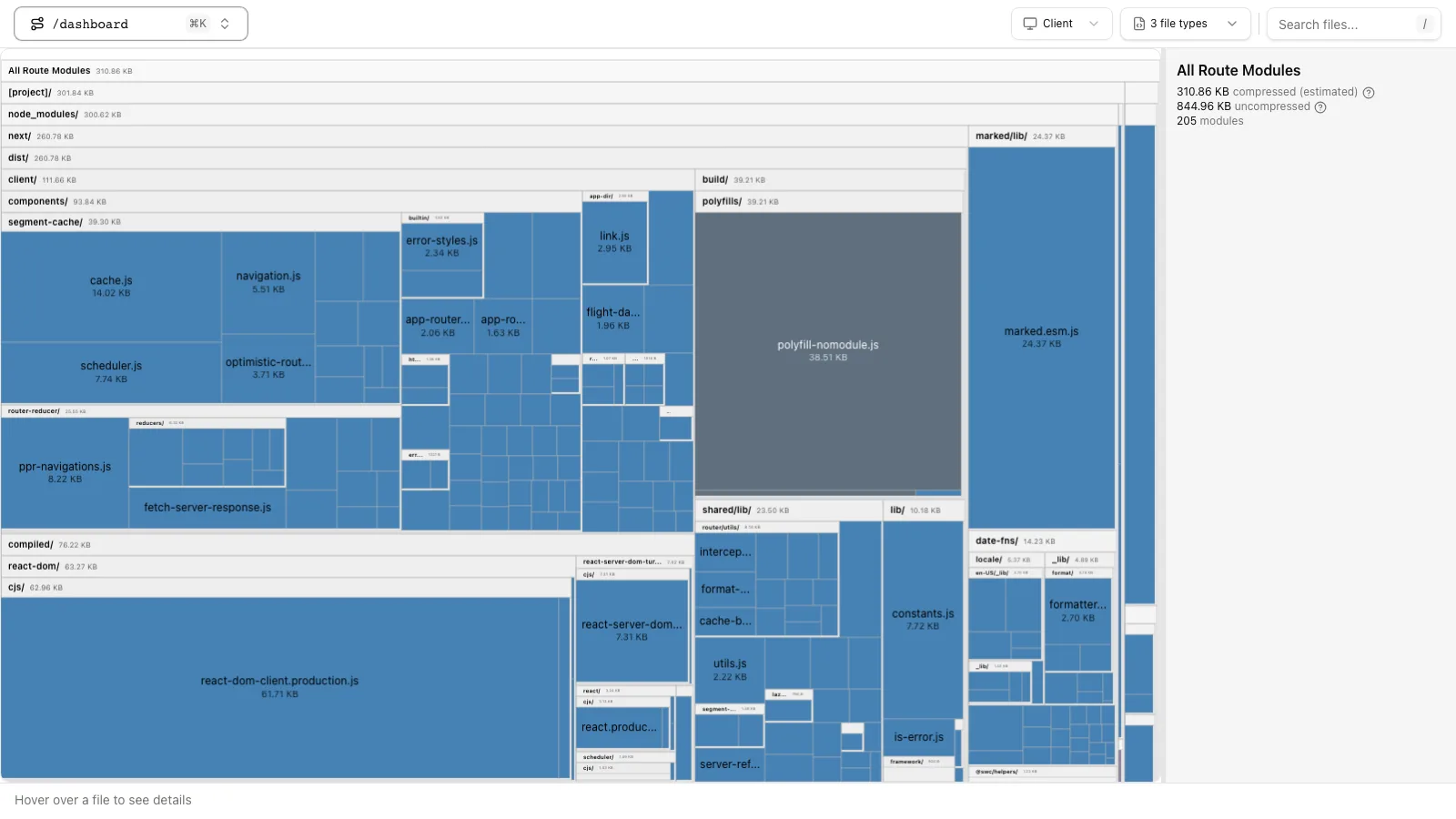Select the react-server-dom... 7.31 KB block
The width and height of the screenshot is (1456, 819).
pos(632,631)
